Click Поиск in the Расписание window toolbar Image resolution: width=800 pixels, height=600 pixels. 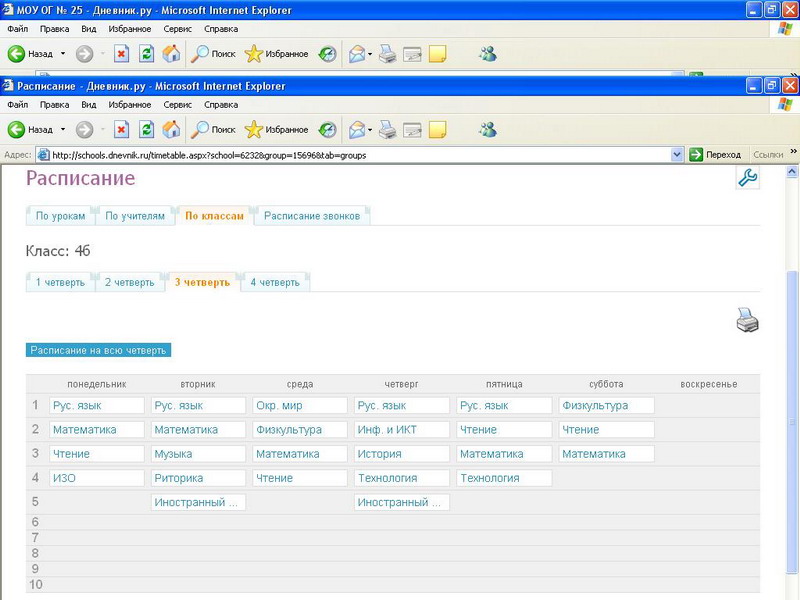tap(213, 129)
